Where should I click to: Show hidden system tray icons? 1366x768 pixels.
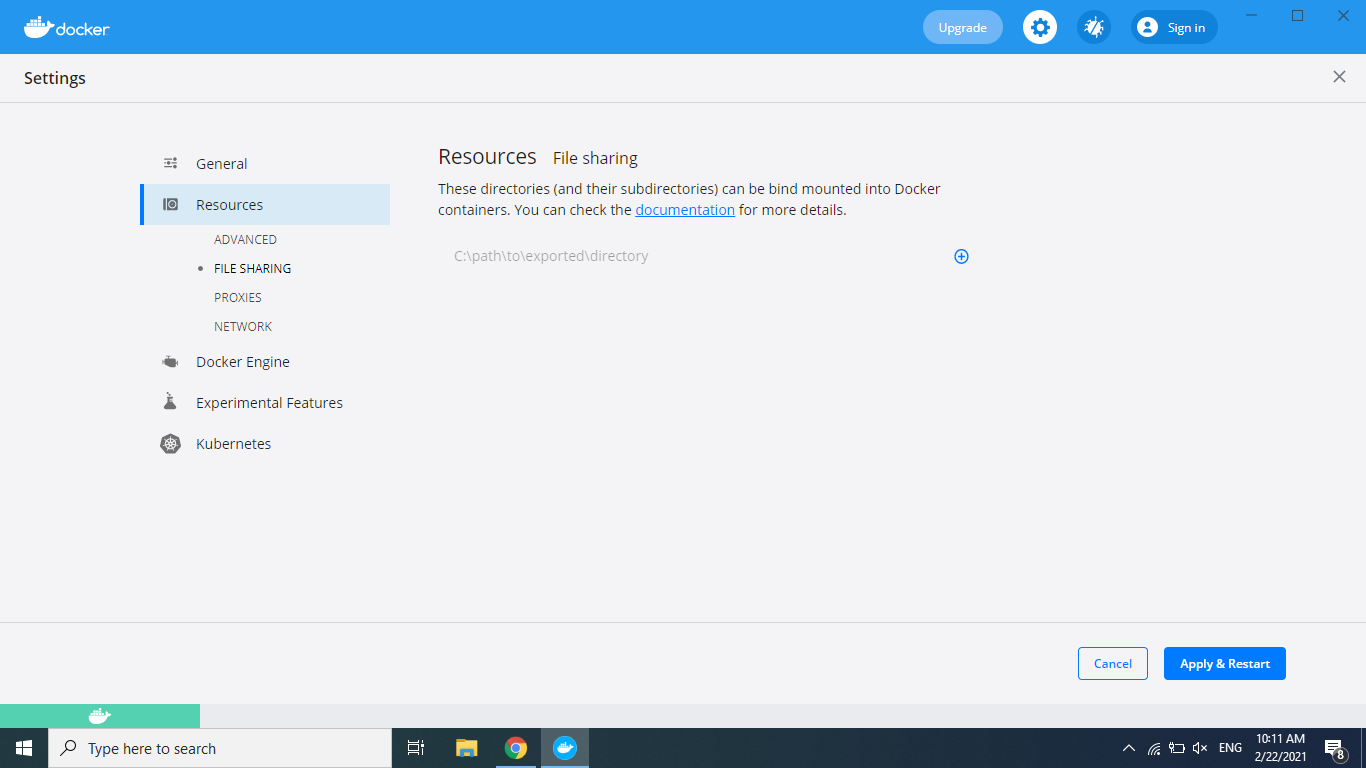point(1129,748)
